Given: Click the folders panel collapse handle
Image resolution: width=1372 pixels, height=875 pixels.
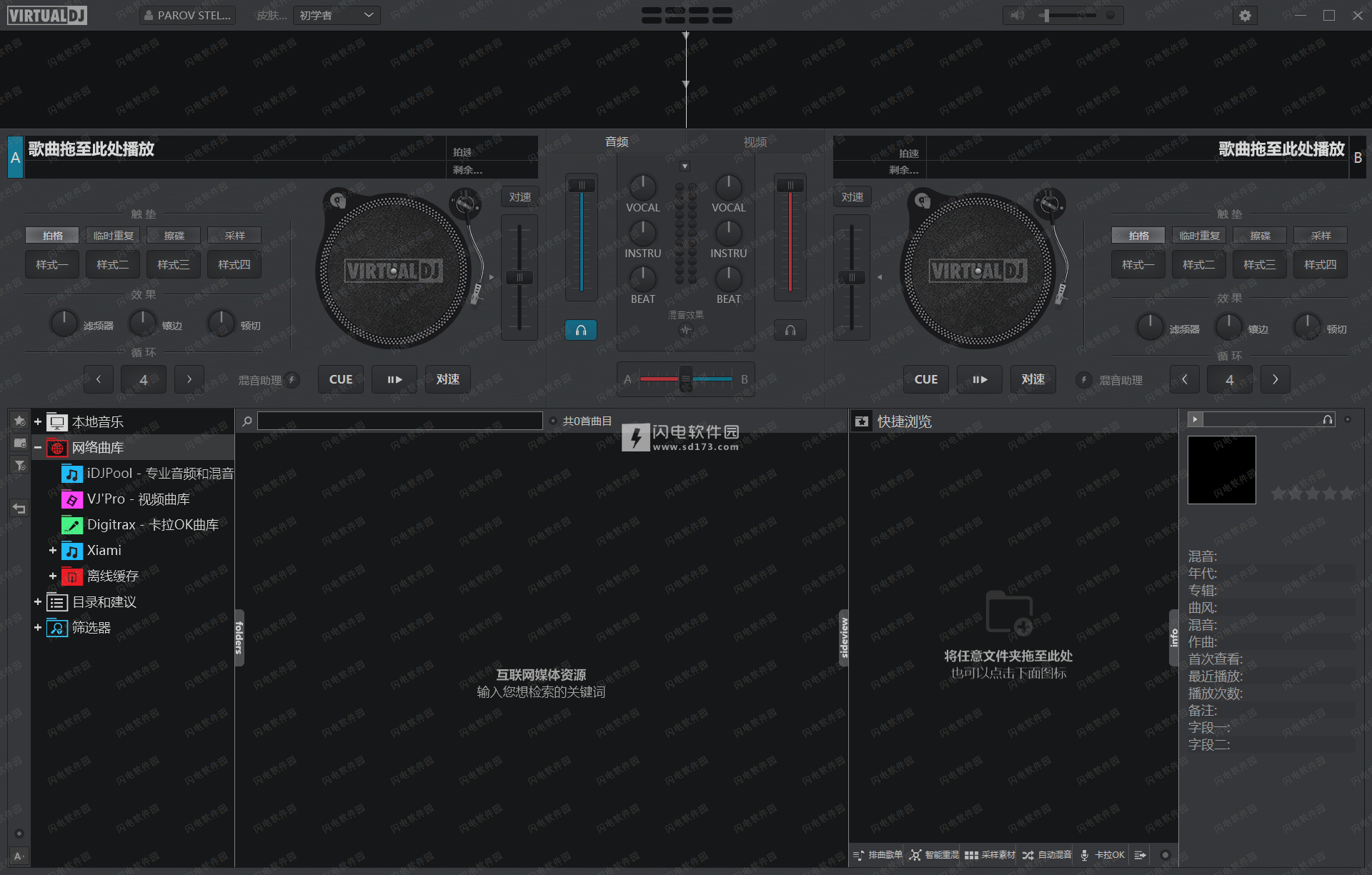Looking at the screenshot, I should pyautogui.click(x=239, y=638).
